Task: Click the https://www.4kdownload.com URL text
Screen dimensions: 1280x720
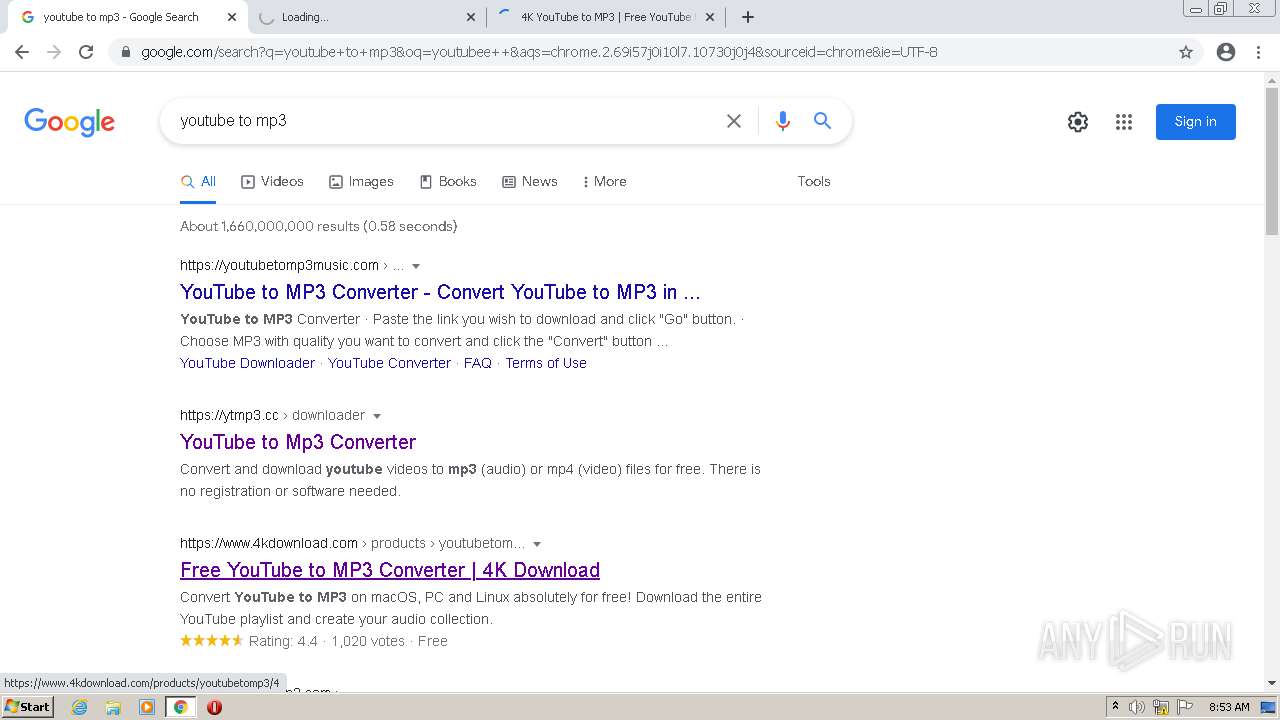Action: pos(269,543)
